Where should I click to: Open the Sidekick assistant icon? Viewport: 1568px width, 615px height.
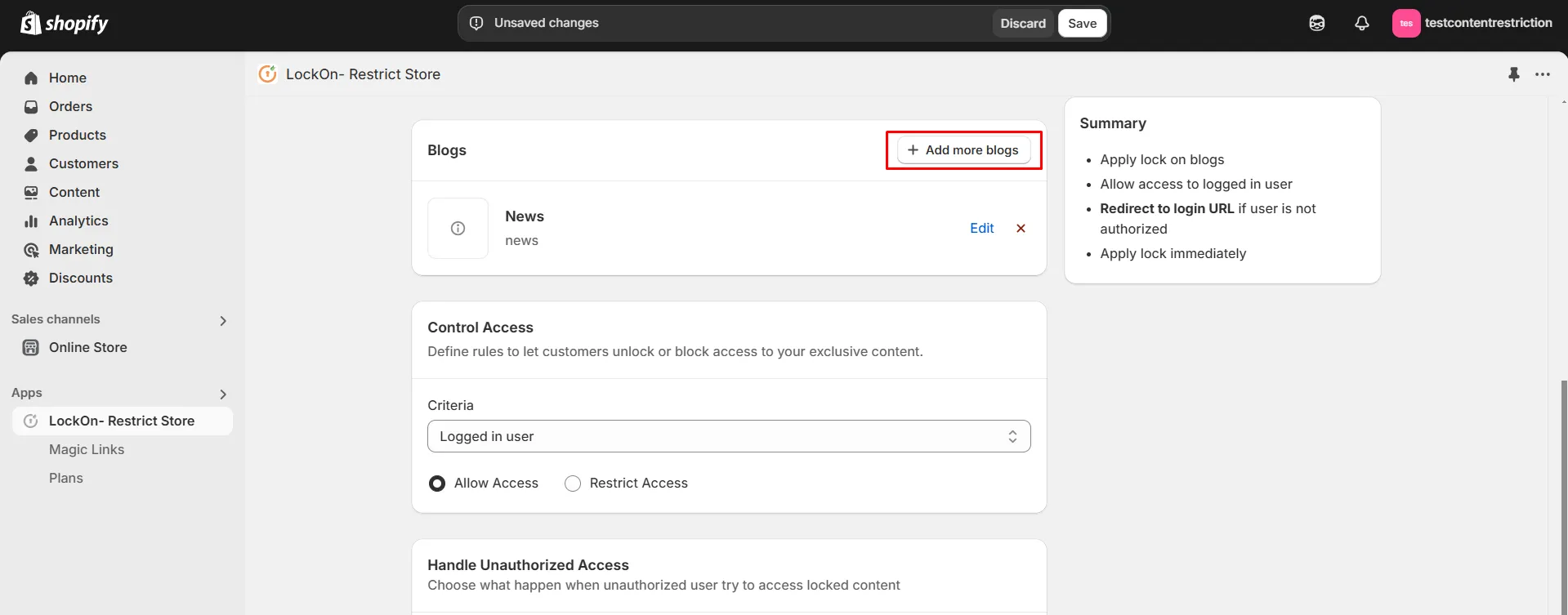1316,23
